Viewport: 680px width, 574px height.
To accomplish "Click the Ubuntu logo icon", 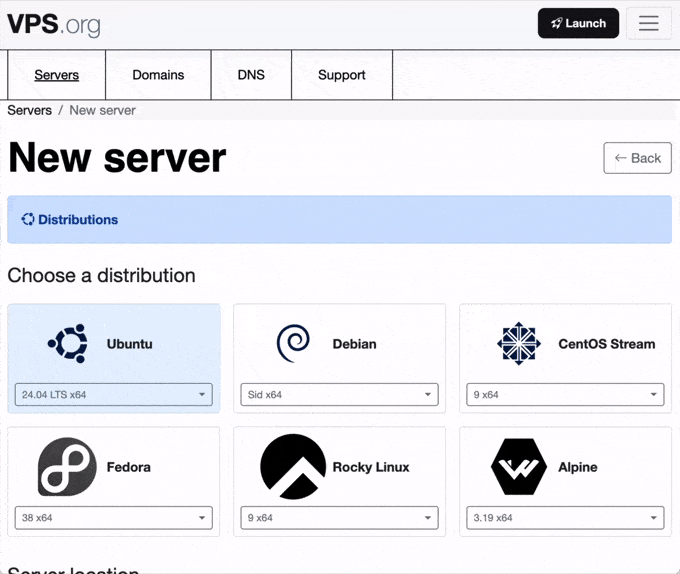I will pos(68,343).
